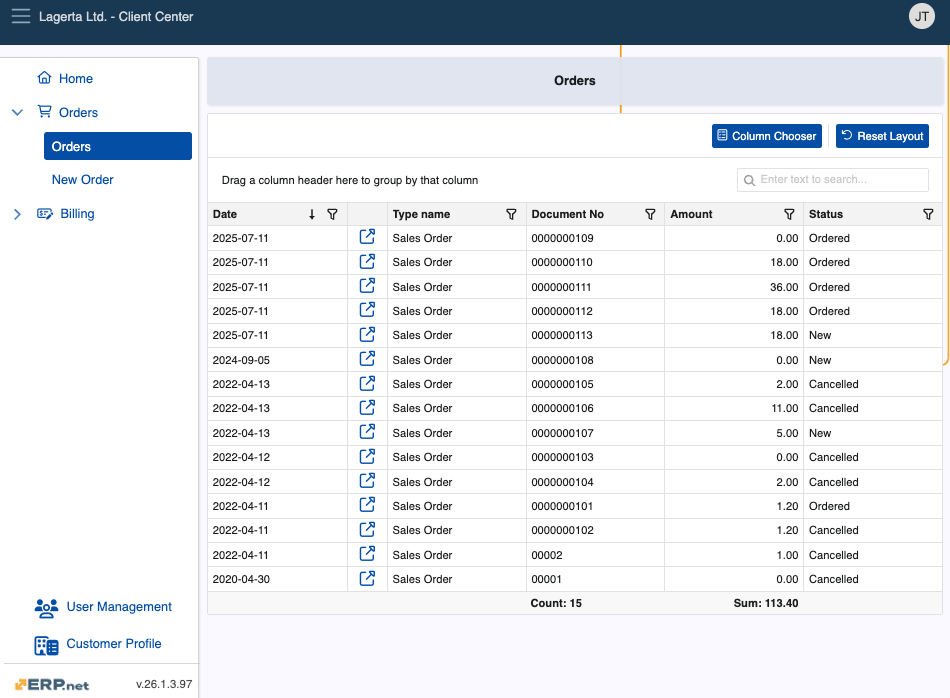Click the Sum: 113.40 total
The image size is (950, 698).
[766, 603]
